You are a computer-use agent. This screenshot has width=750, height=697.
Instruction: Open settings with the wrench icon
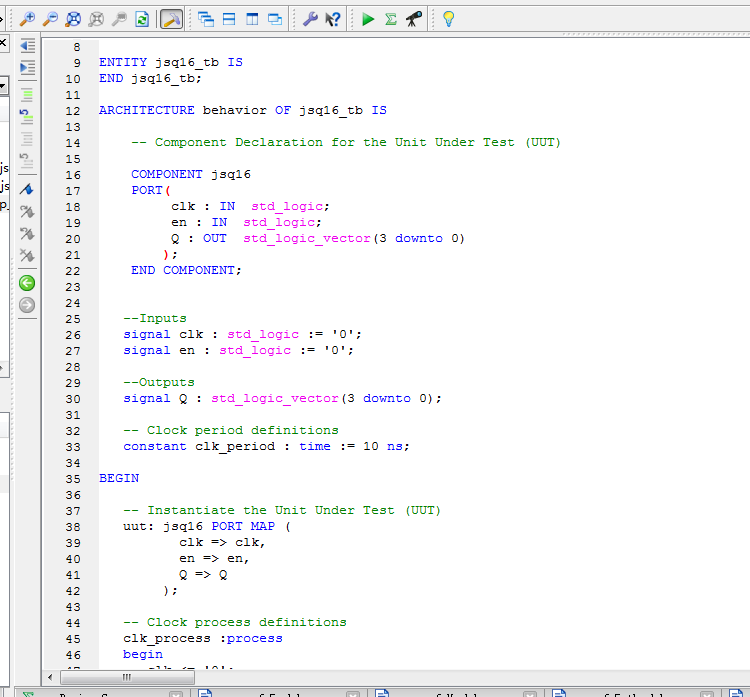[310, 19]
